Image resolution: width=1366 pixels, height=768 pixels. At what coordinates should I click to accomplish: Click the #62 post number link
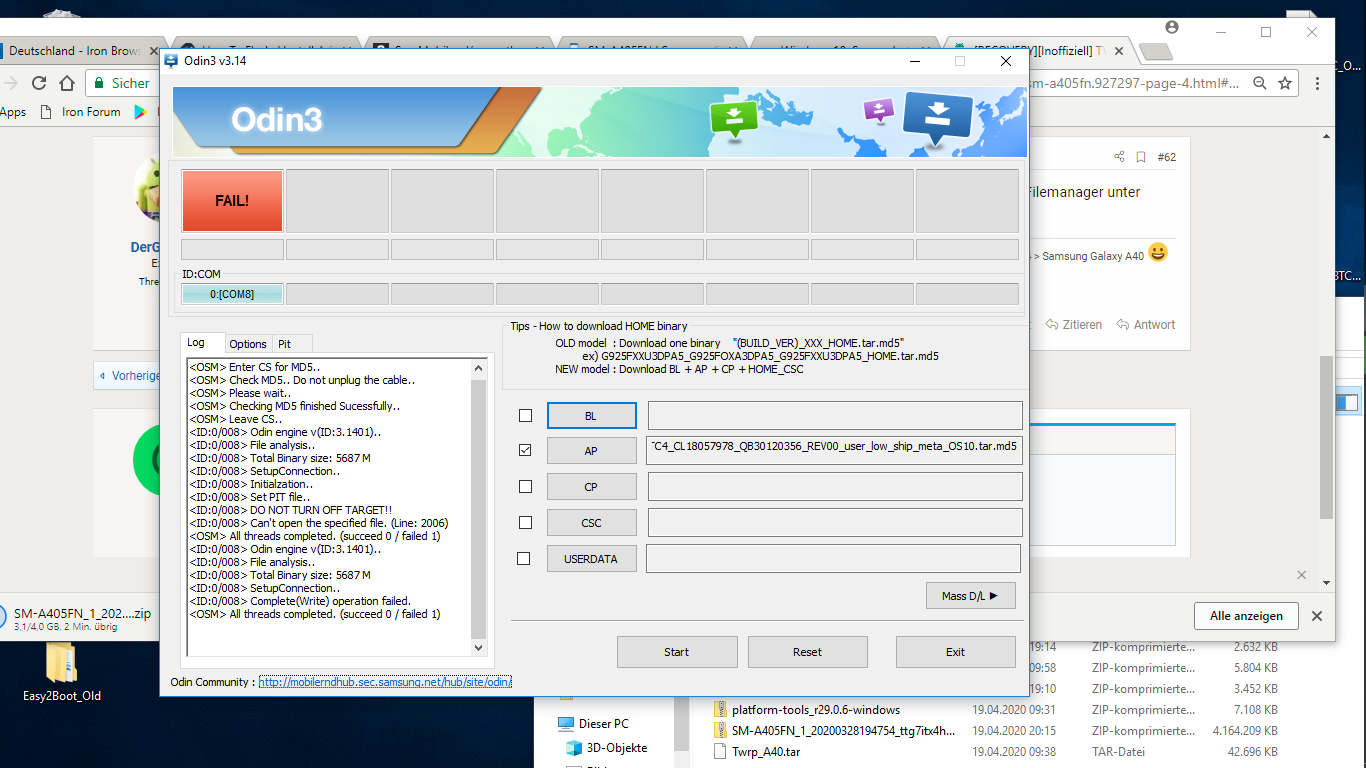(1166, 157)
